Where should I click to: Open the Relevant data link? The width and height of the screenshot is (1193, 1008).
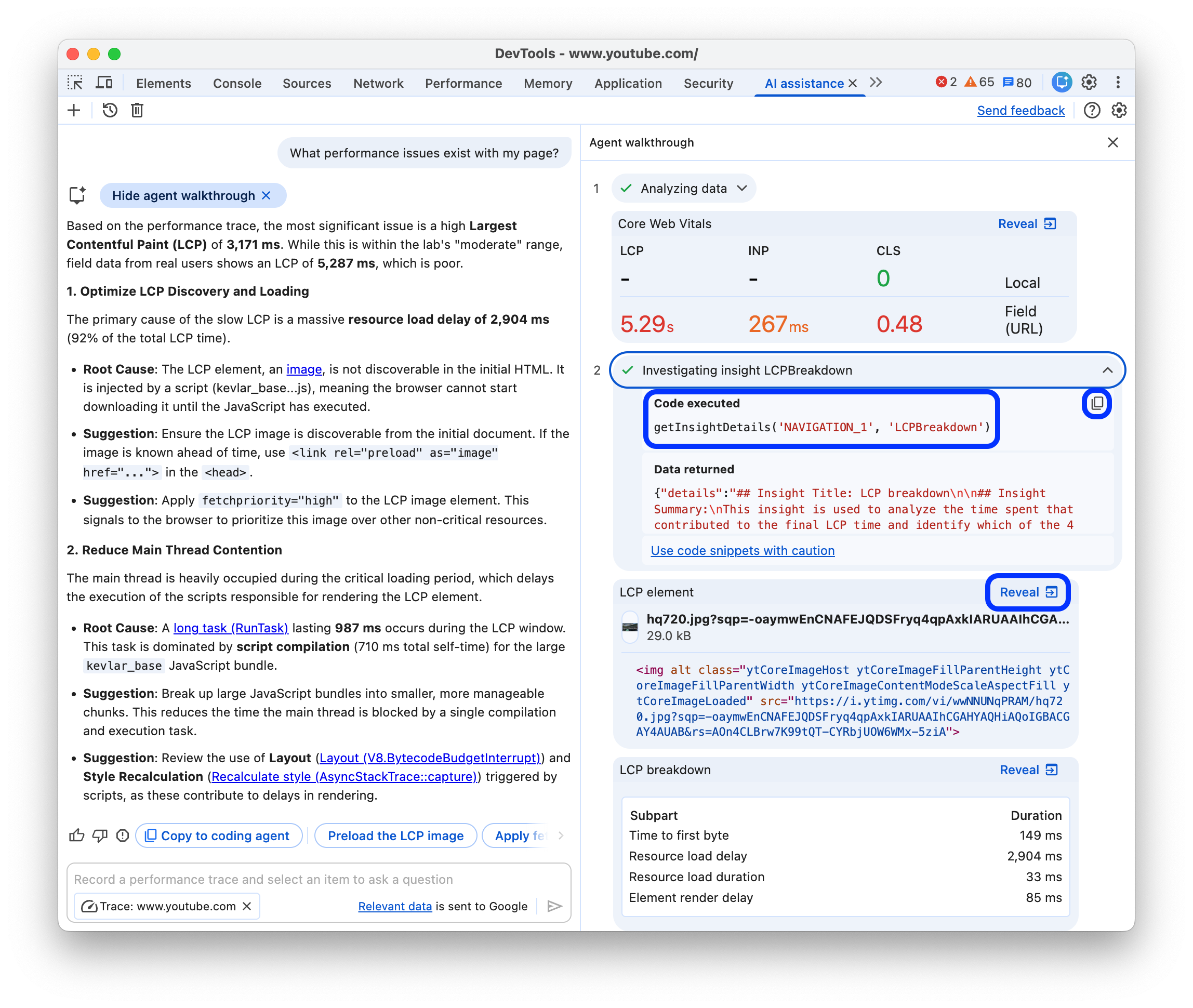click(x=395, y=906)
